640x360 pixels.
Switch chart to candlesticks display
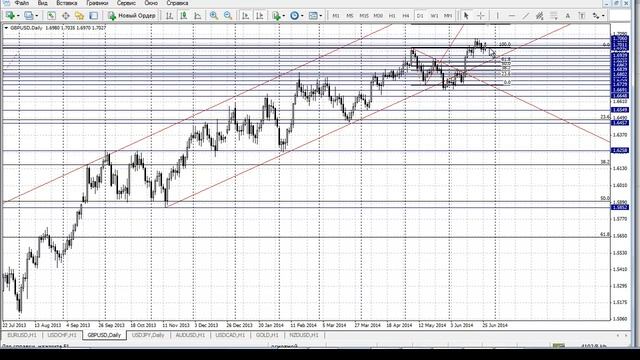pyautogui.click(x=184, y=16)
